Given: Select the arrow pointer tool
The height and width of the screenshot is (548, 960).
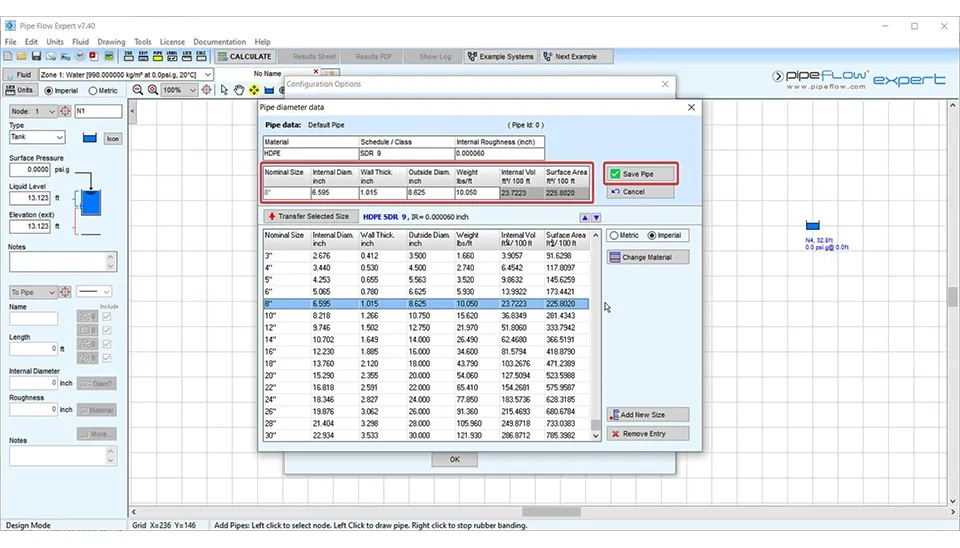Looking at the screenshot, I should [224, 90].
